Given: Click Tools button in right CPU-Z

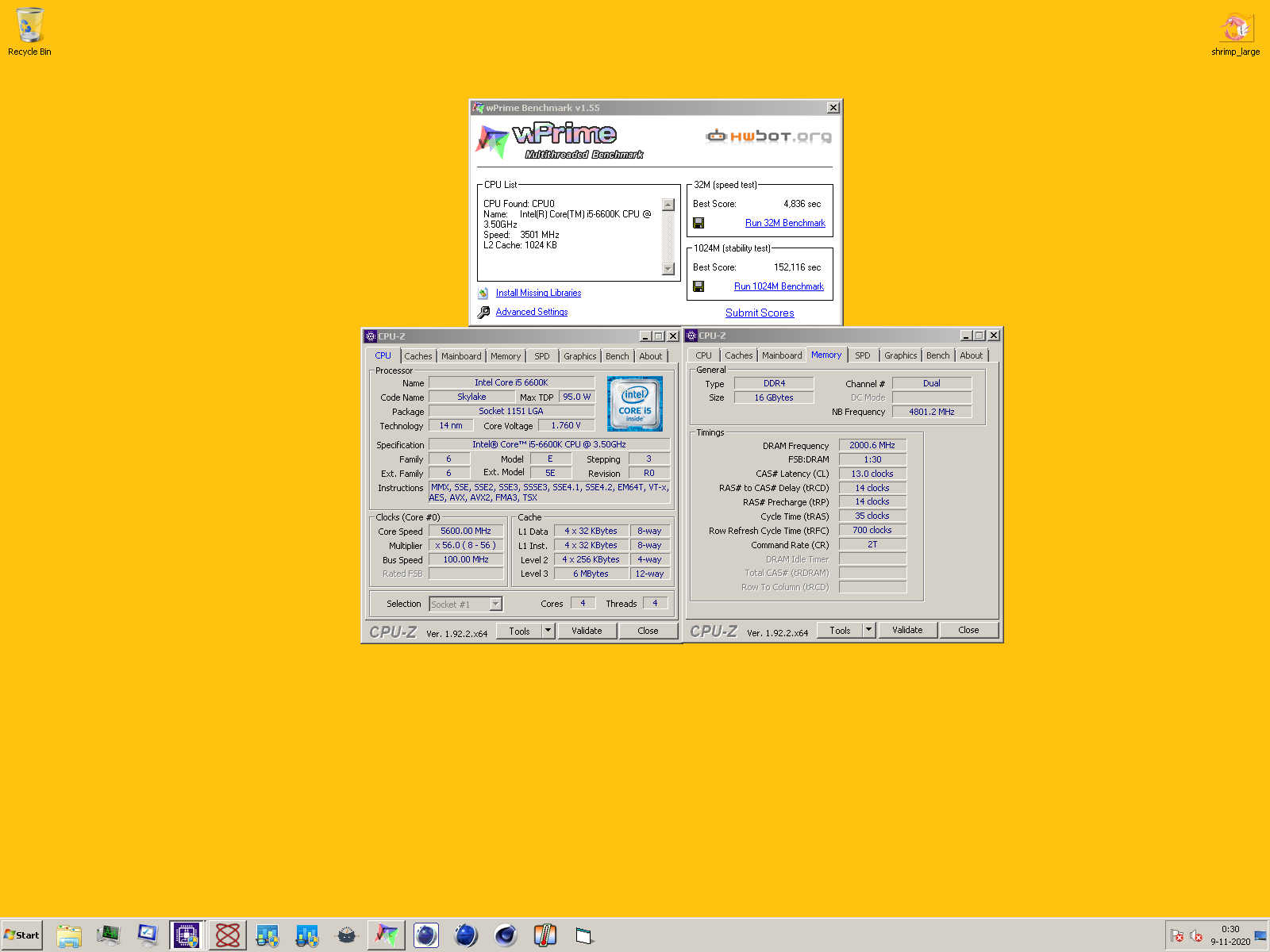Looking at the screenshot, I should tap(840, 630).
